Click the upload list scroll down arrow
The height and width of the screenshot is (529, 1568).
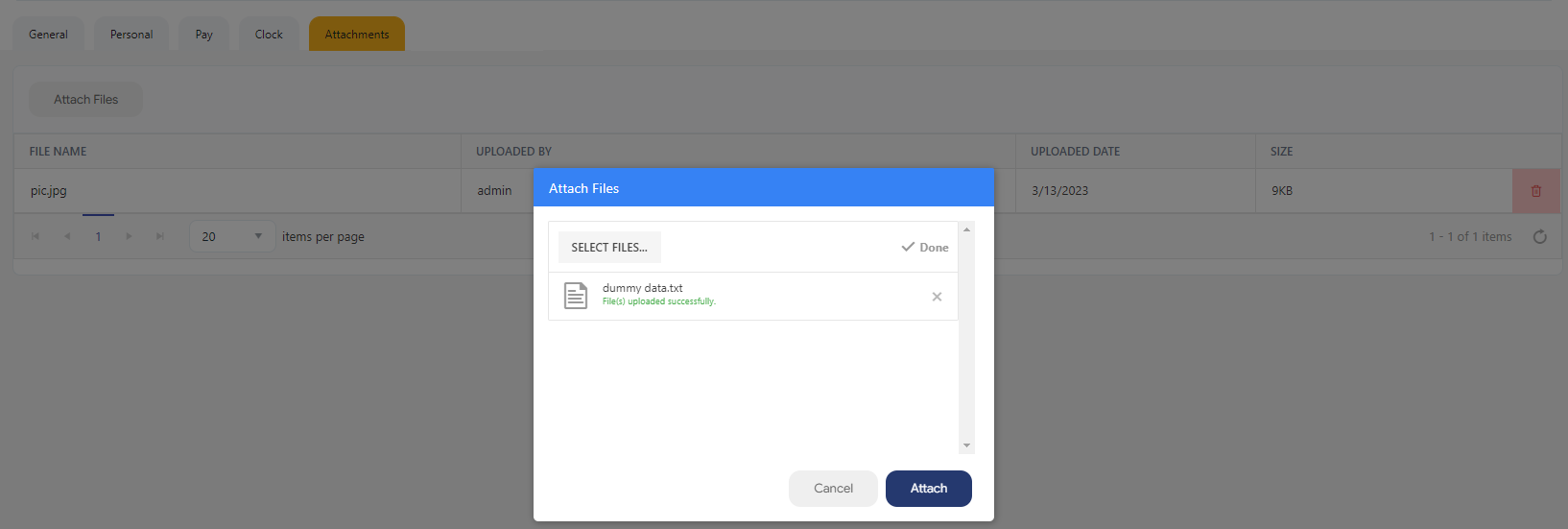966,445
